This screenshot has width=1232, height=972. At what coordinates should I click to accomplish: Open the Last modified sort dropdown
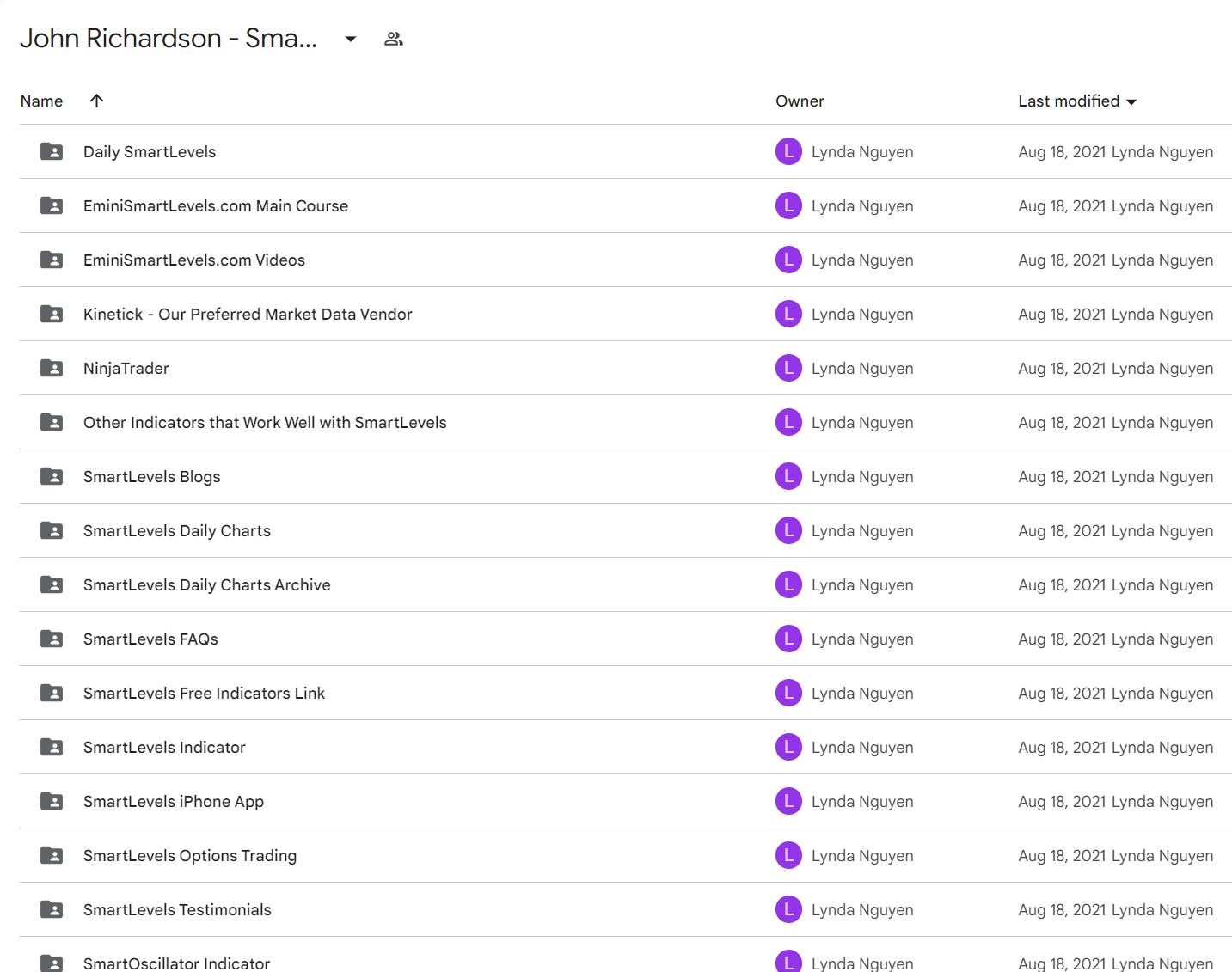(x=1077, y=101)
